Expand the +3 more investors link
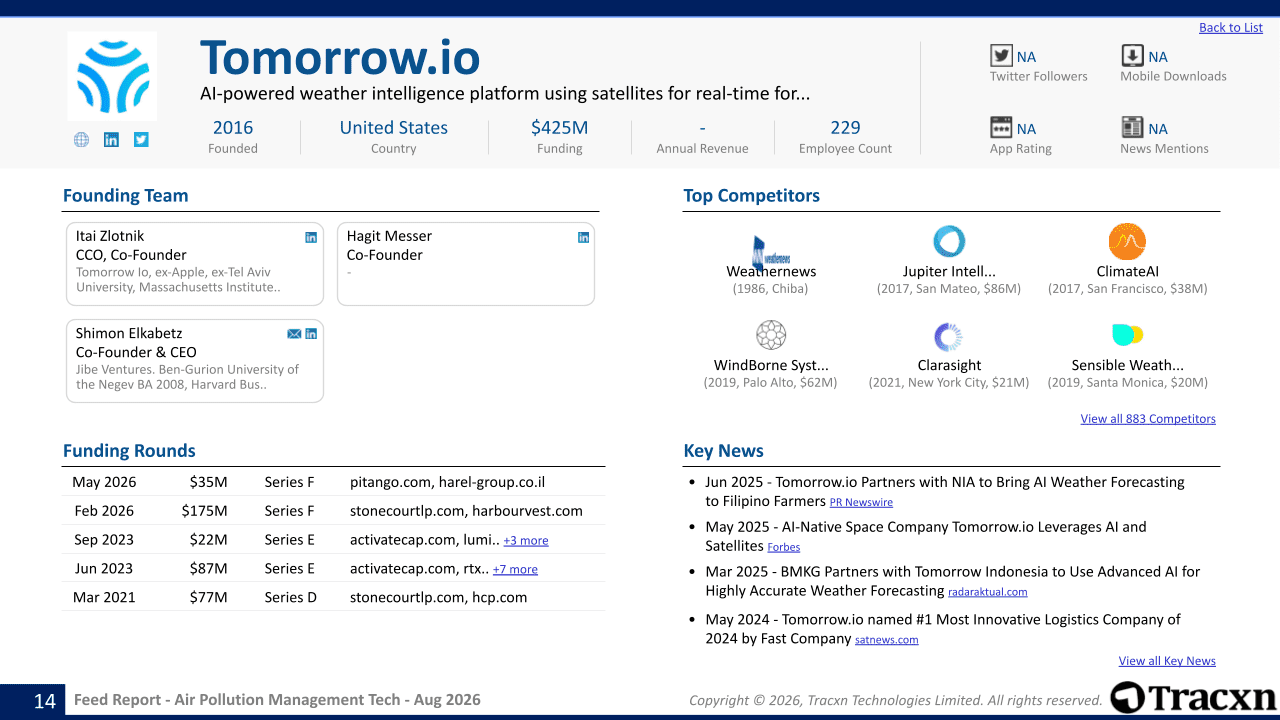 pos(526,541)
